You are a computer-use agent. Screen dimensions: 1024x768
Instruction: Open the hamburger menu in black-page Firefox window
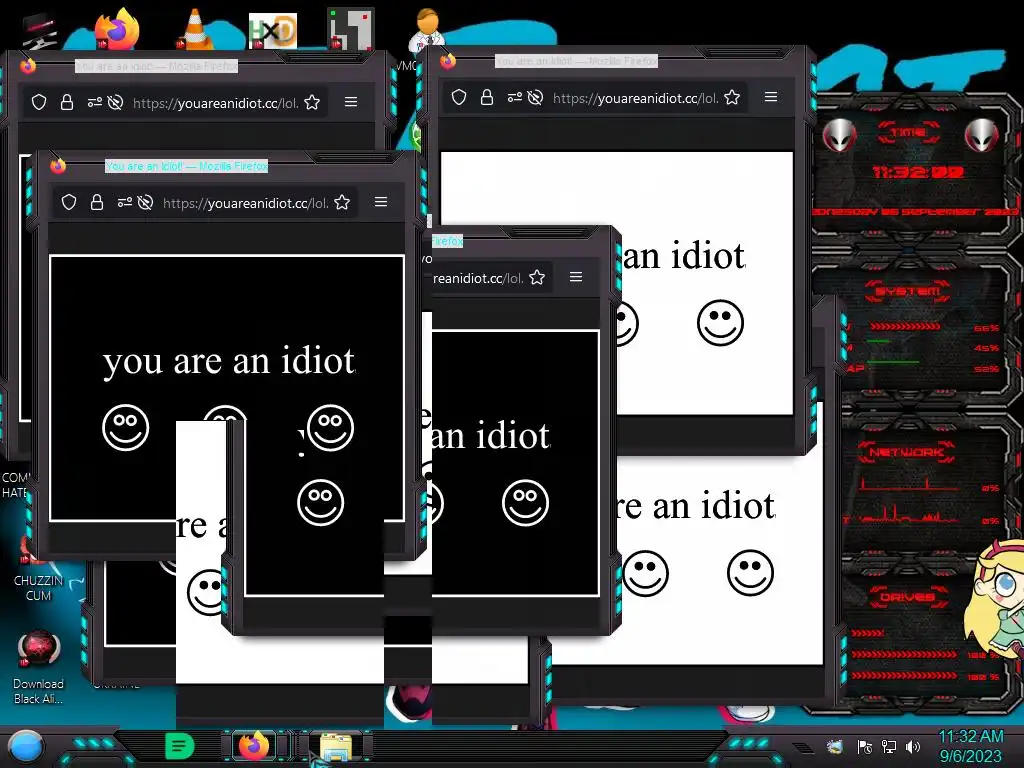[x=381, y=202]
